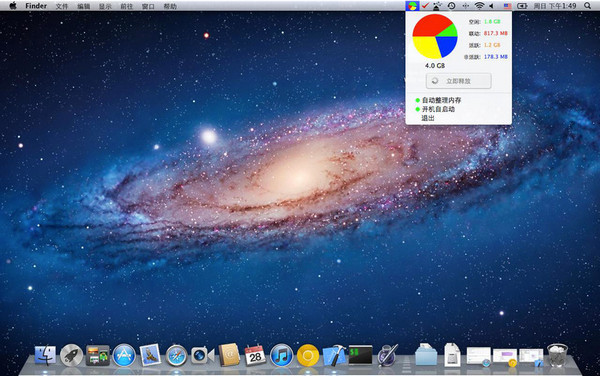Click the red checkmark menu bar icon
This screenshot has height=376, width=600.
pyautogui.click(x=425, y=6)
